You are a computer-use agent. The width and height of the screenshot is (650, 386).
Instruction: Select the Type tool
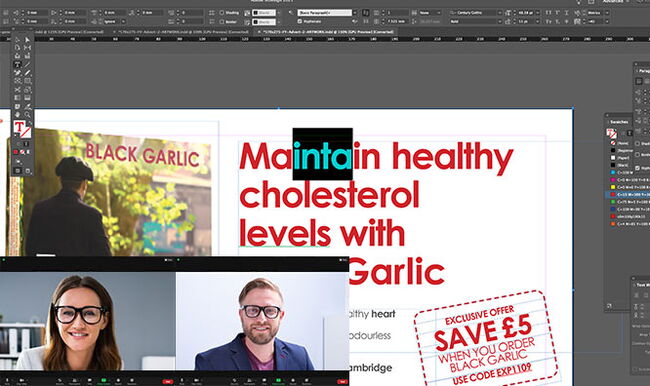17,64
